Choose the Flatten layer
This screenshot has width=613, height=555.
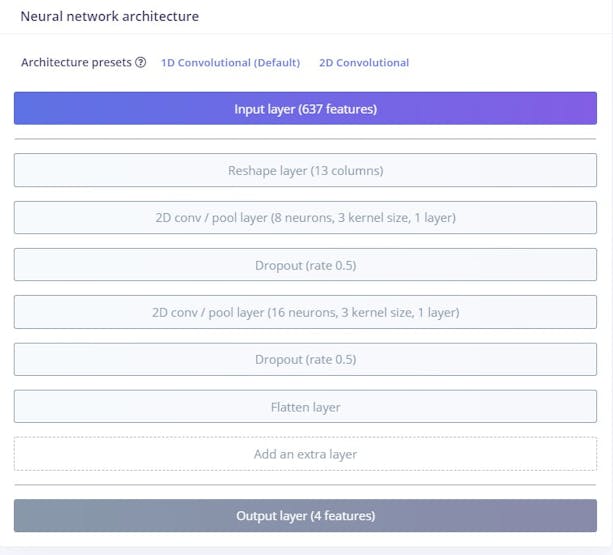305,407
